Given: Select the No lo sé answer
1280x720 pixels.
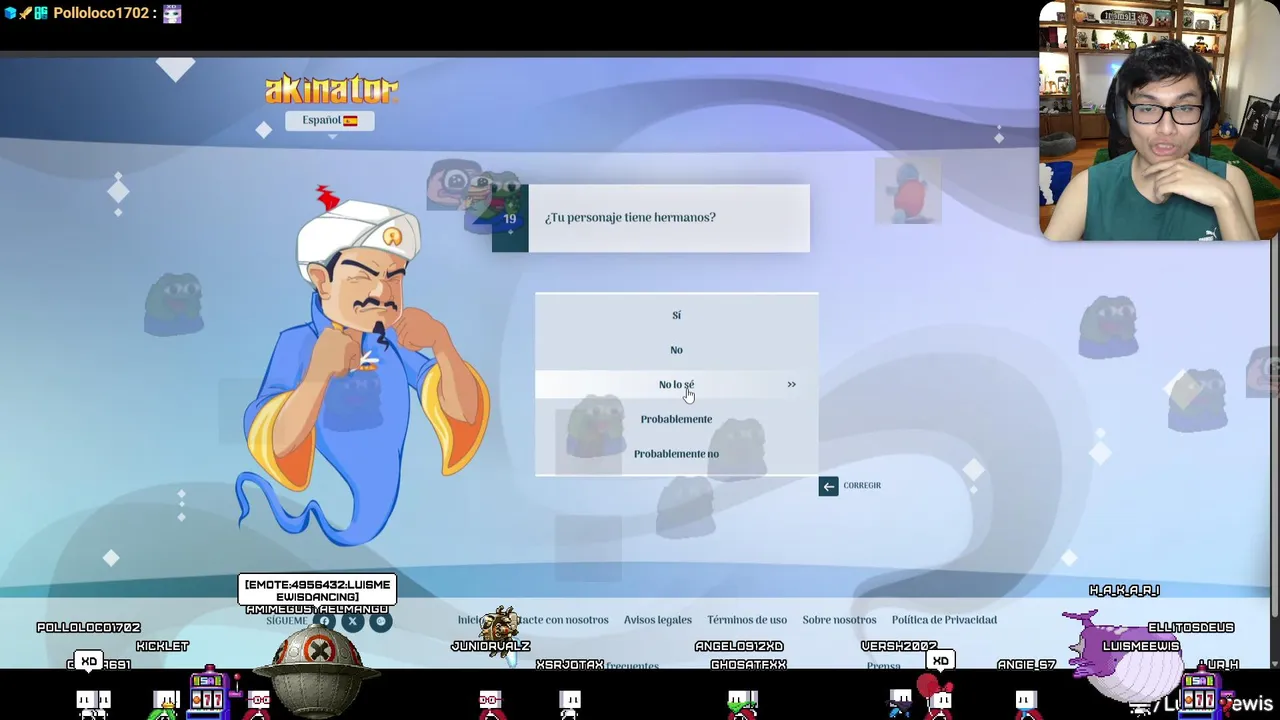Looking at the screenshot, I should click(x=676, y=384).
